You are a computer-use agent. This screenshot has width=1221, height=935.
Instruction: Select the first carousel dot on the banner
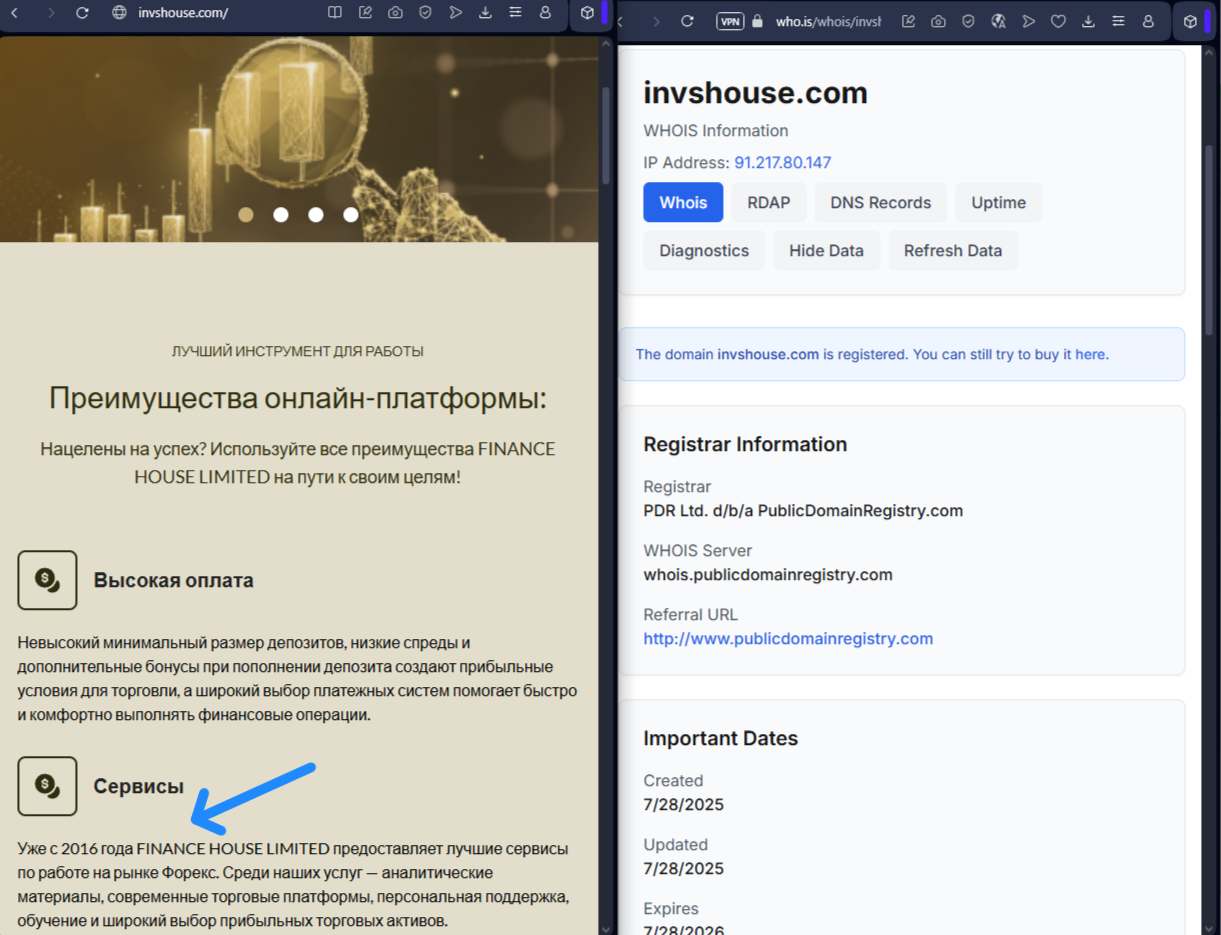coord(246,214)
